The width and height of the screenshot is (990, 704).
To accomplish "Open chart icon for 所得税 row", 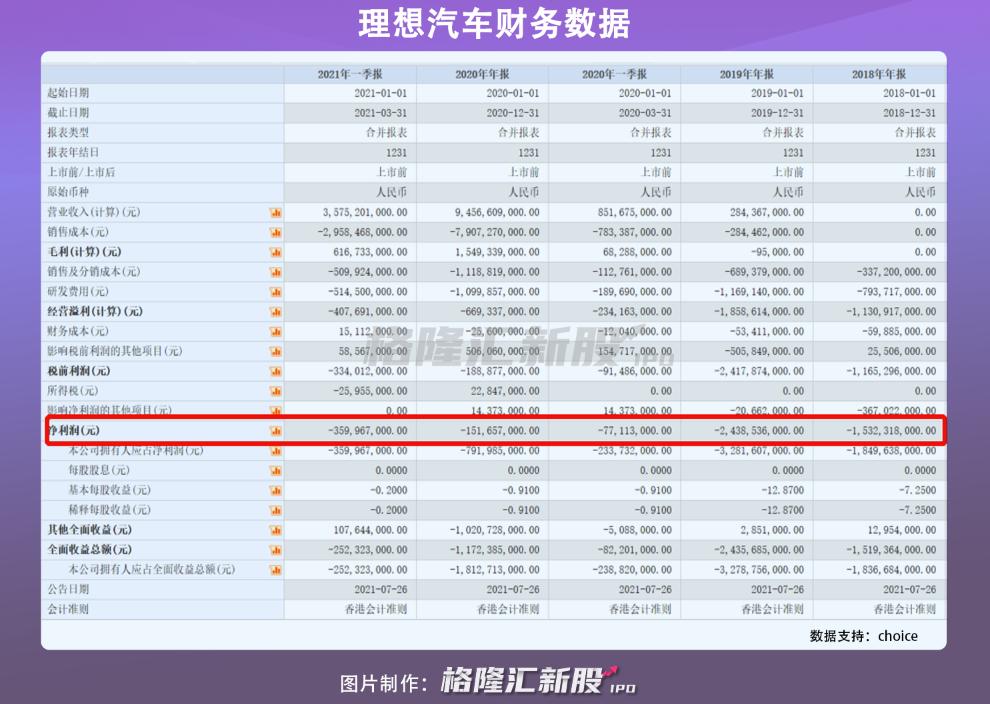I will pyautogui.click(x=275, y=391).
